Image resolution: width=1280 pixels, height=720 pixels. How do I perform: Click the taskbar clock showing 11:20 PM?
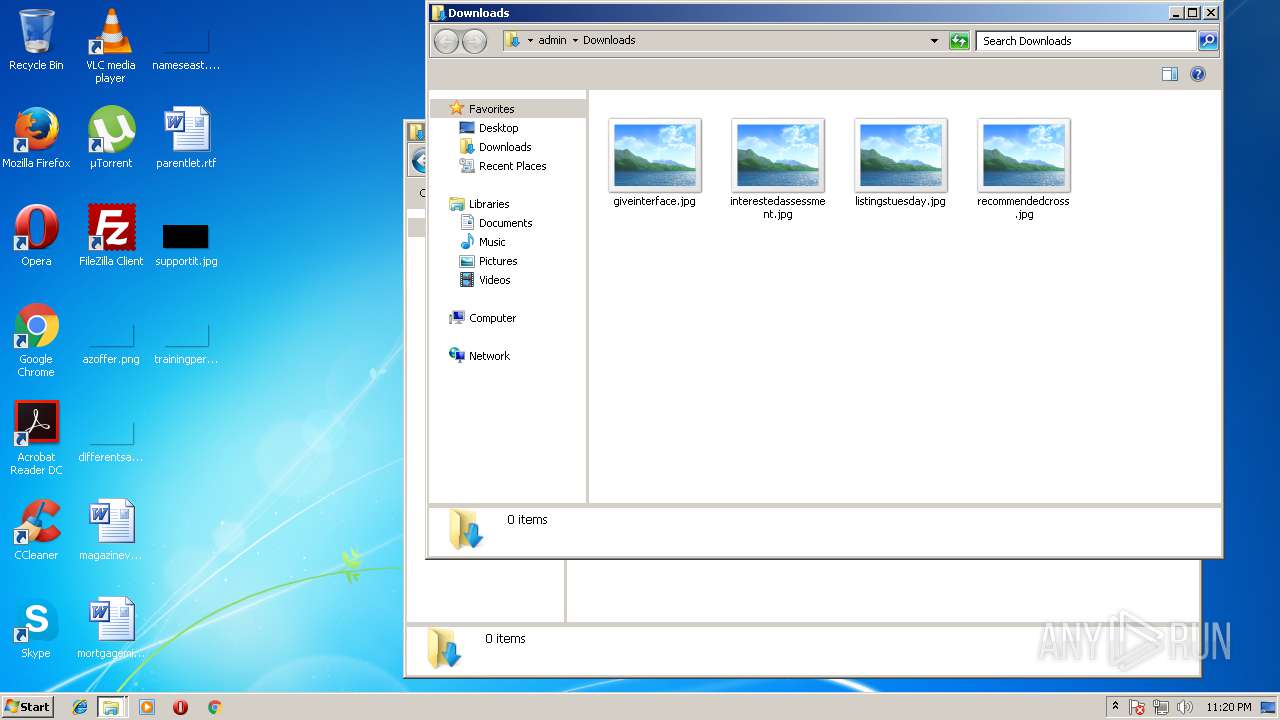(1228, 707)
